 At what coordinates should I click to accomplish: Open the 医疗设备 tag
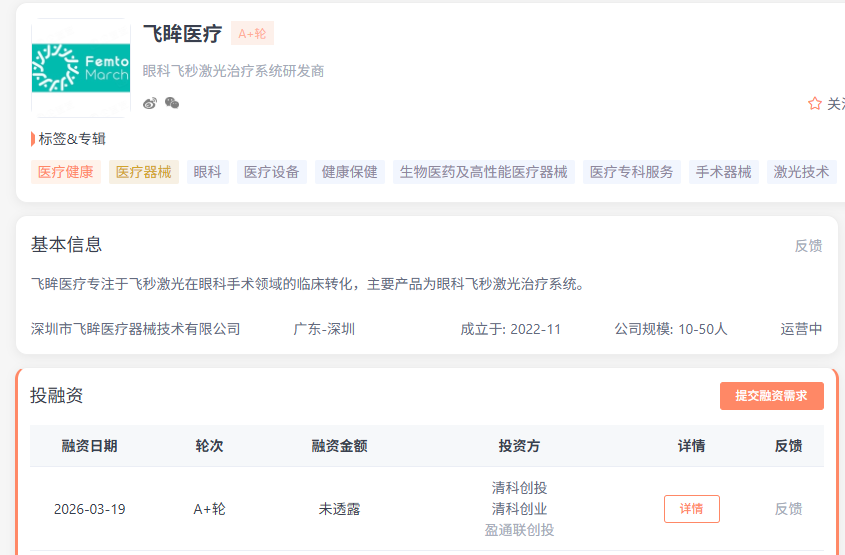click(272, 172)
